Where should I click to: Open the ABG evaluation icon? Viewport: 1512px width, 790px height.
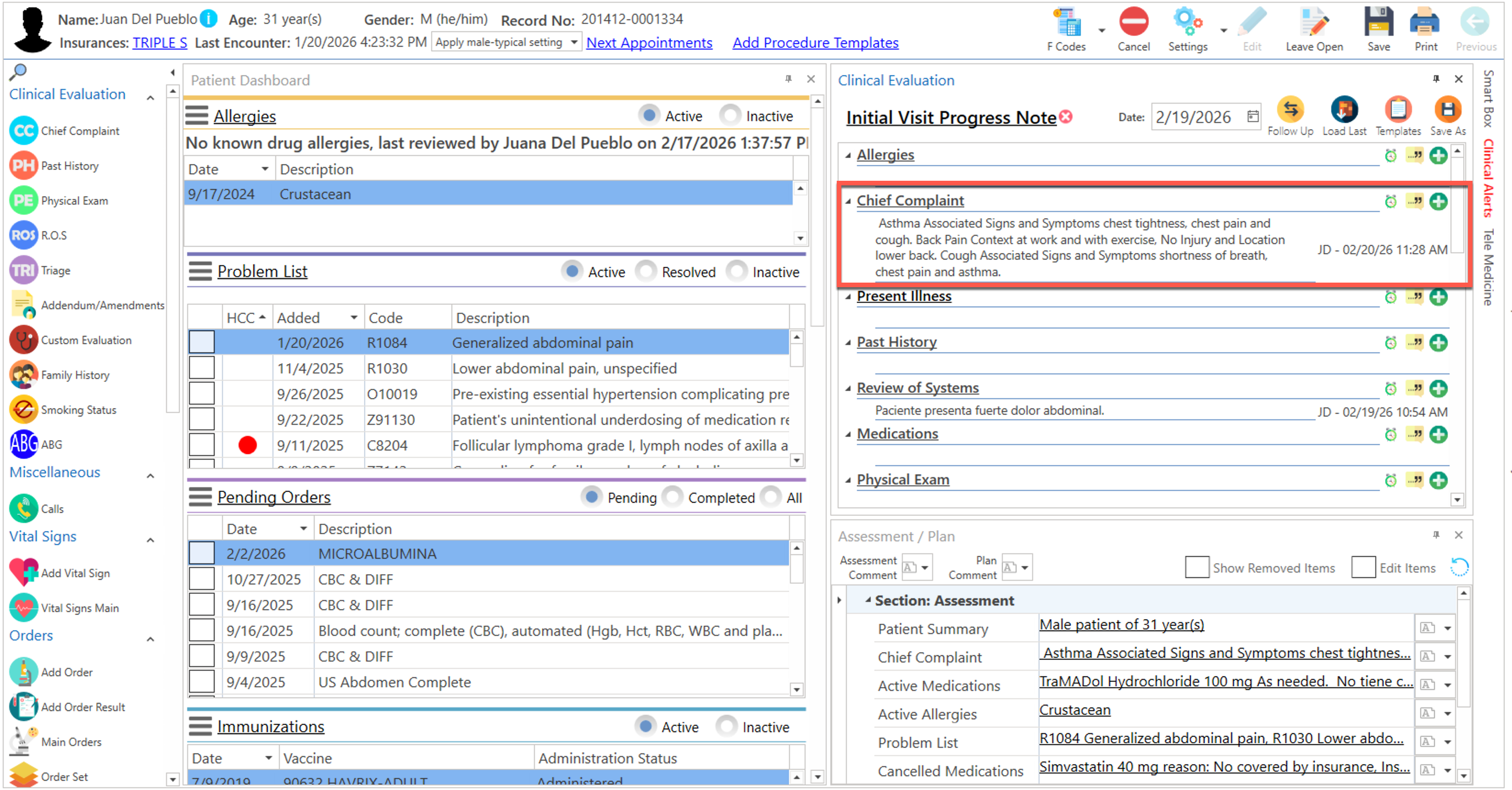[24, 444]
